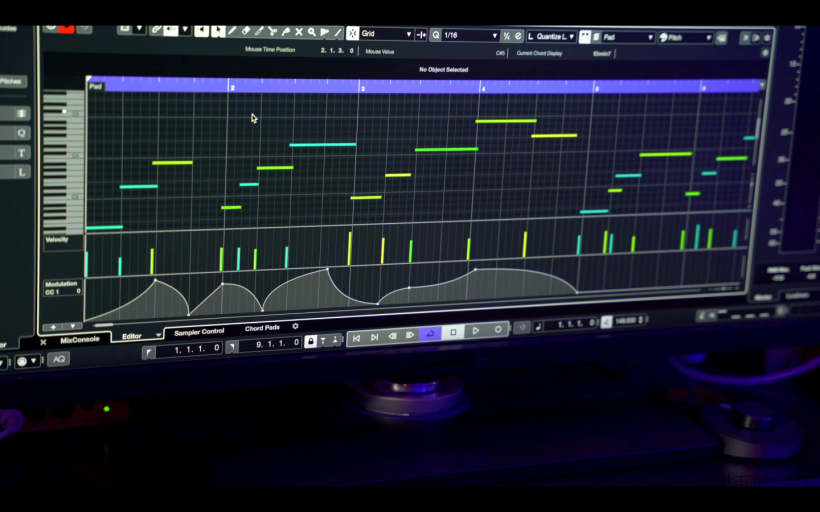Screen dimensions: 820x512
Task: Open lower zone settings gear
Action: tap(295, 326)
